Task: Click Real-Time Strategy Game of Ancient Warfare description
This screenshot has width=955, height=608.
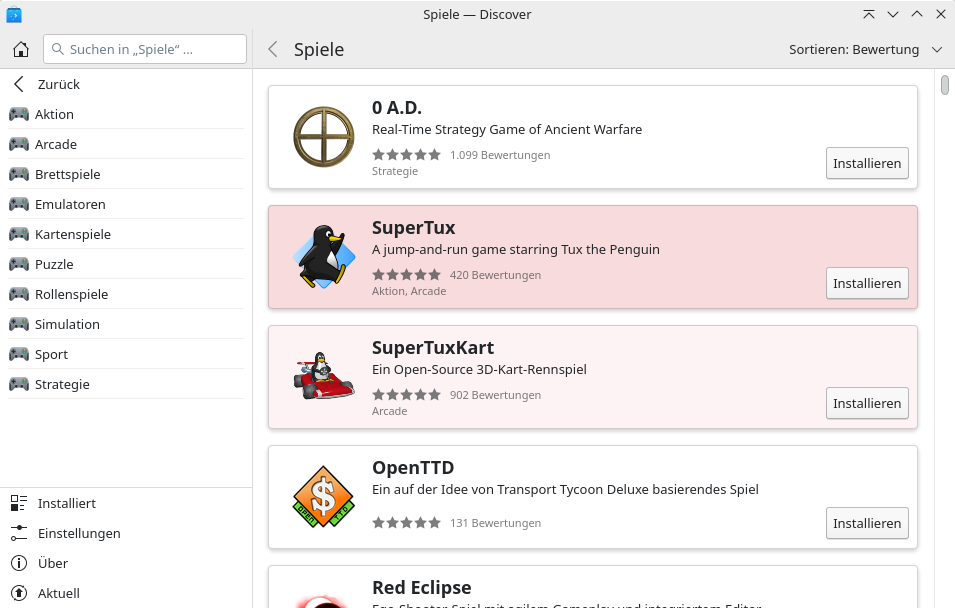Action: (507, 129)
